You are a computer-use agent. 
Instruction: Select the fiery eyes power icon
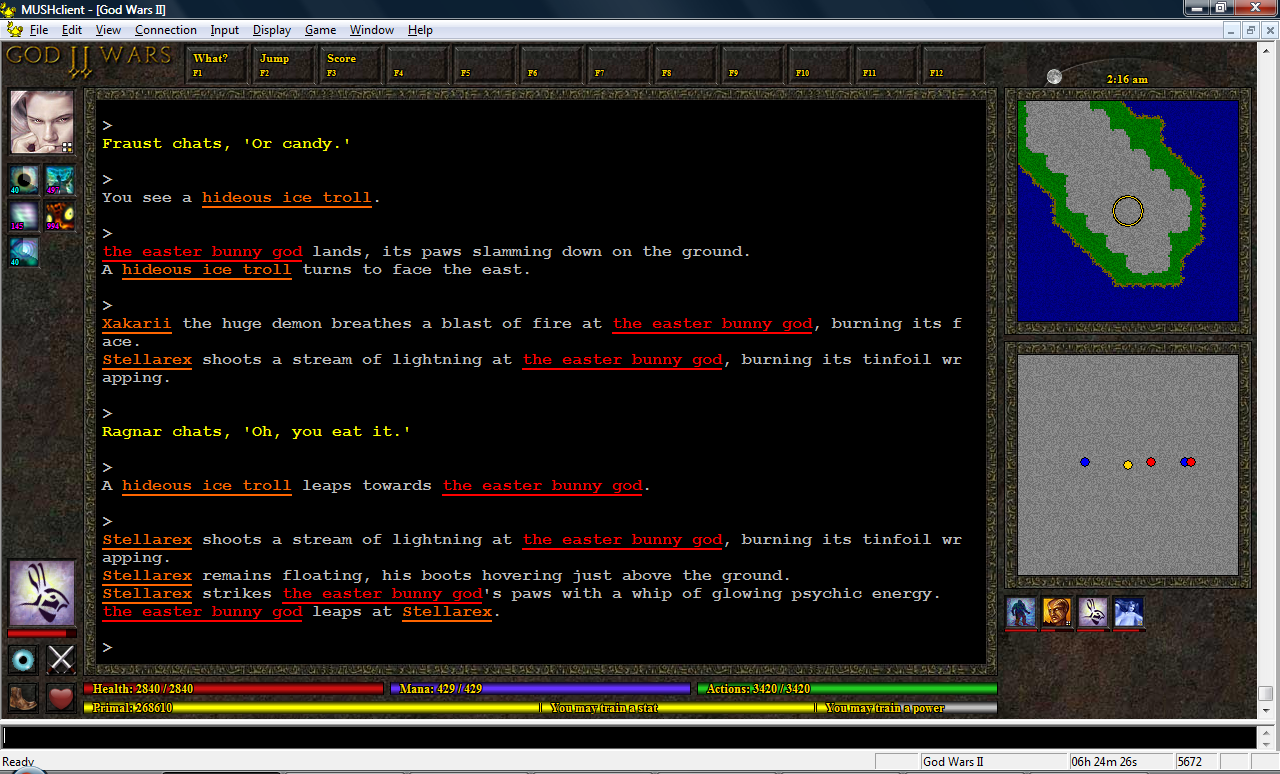point(60,215)
